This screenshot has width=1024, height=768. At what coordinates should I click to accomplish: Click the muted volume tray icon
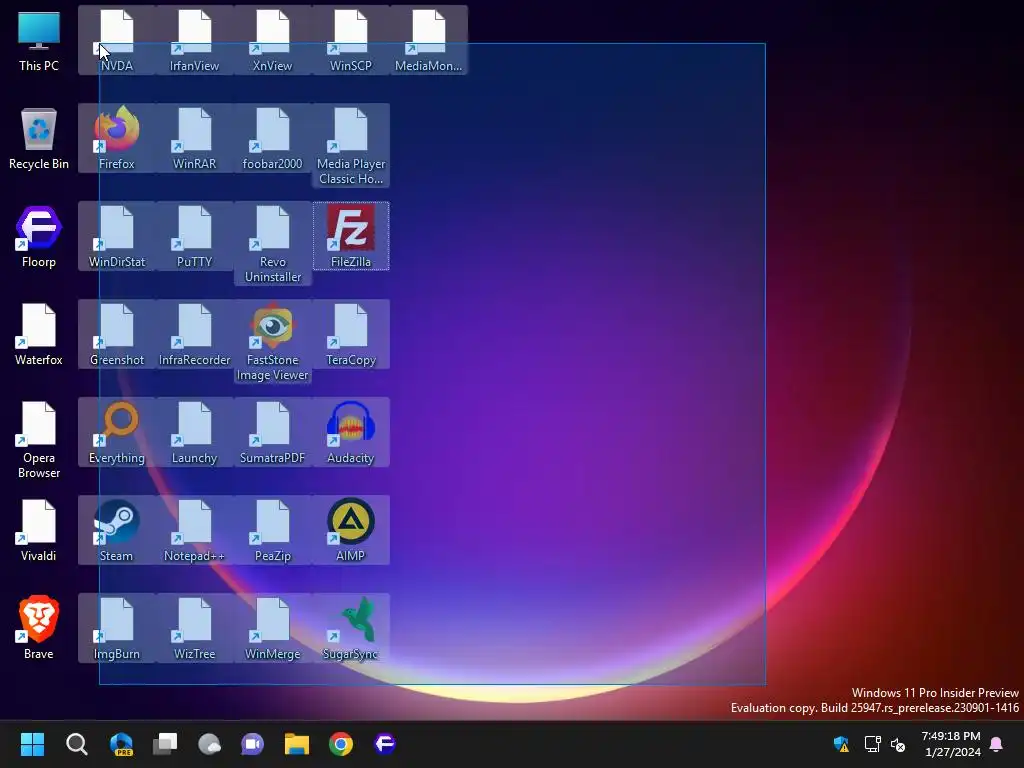tap(898, 744)
